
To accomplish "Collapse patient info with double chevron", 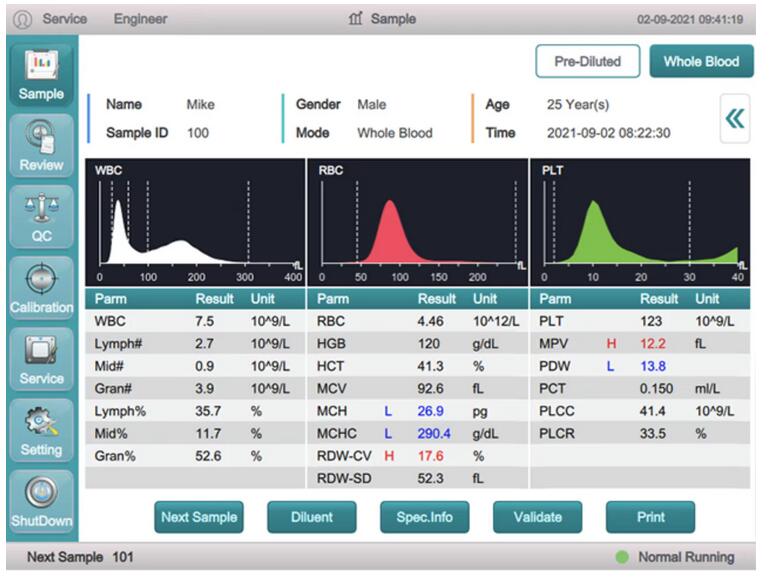I will pyautogui.click(x=734, y=119).
